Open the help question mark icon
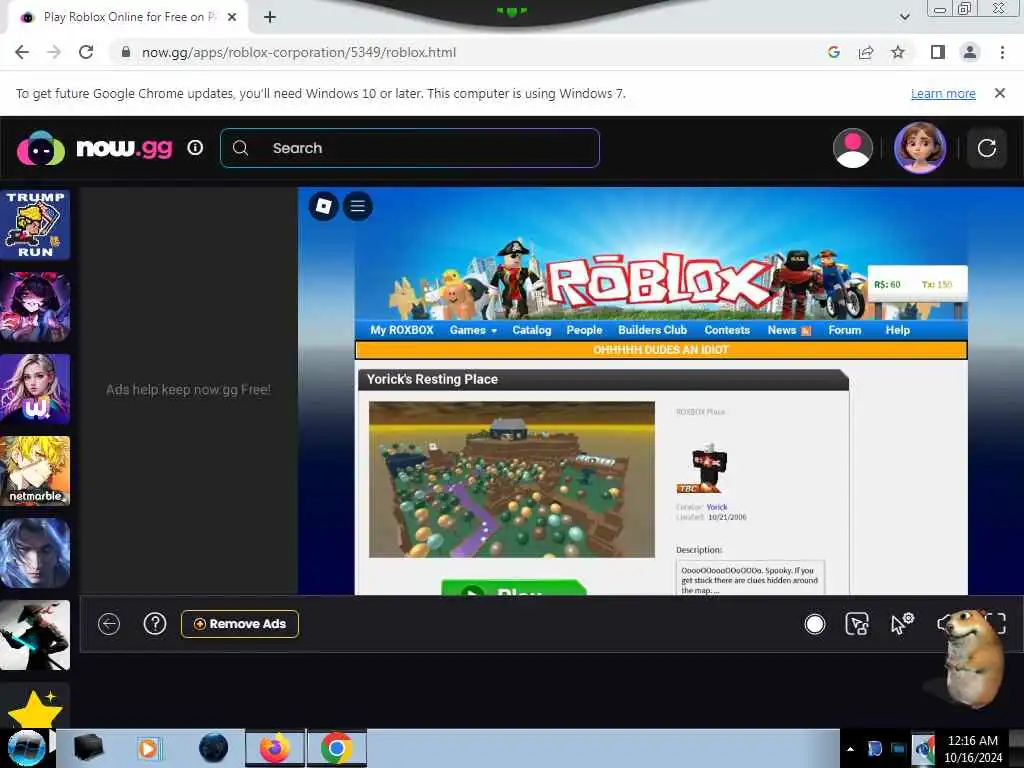The image size is (1024, 768). (x=155, y=624)
